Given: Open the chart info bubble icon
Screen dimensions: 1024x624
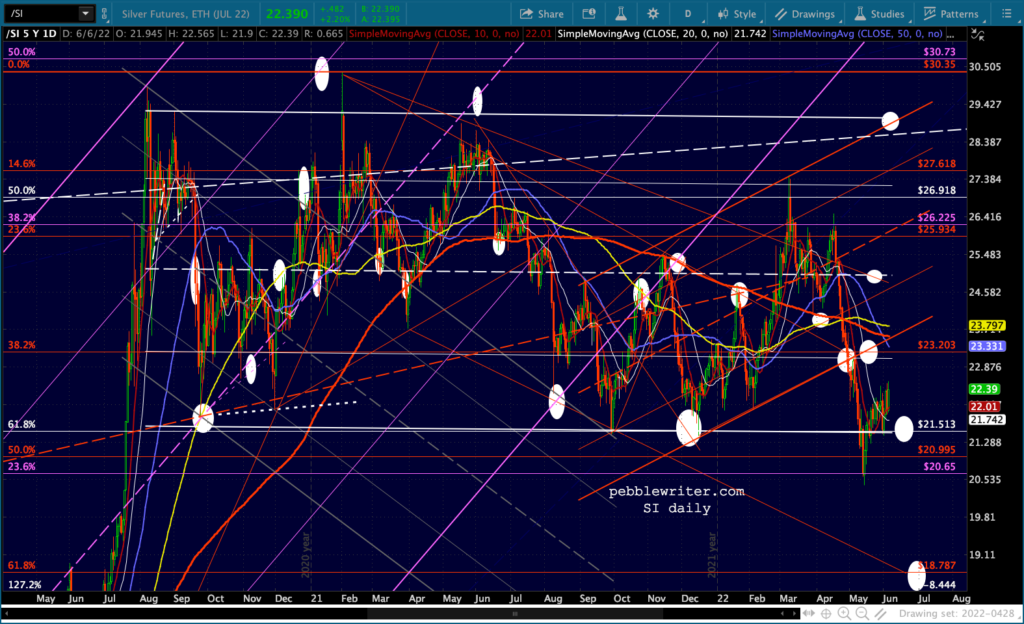Looking at the screenshot, I should pyautogui.click(x=588, y=14).
